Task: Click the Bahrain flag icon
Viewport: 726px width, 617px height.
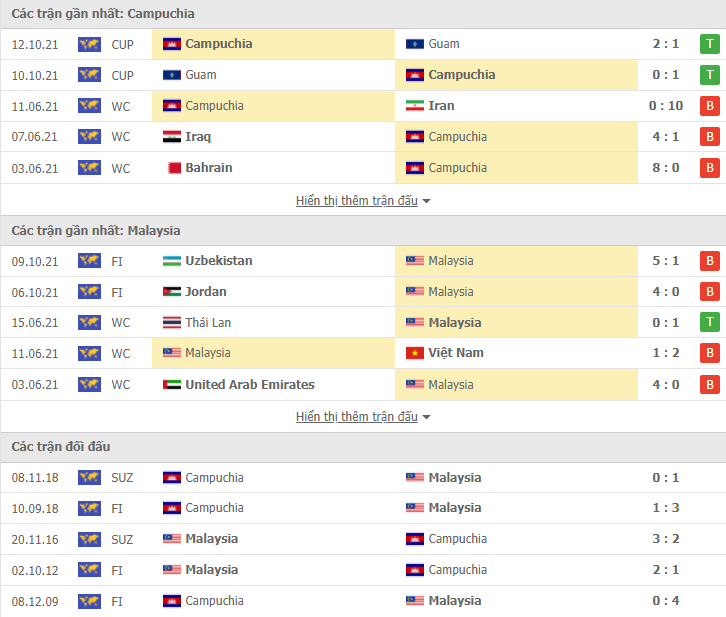Action: [x=174, y=168]
